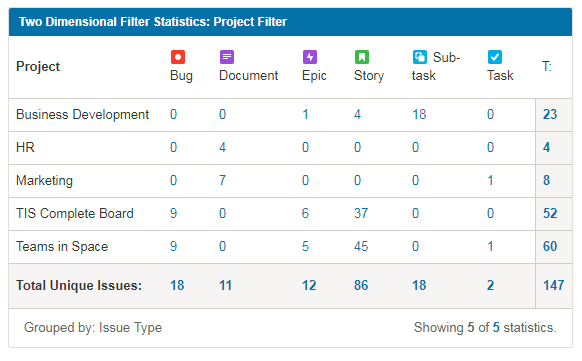Open Business Development Epic count 1

(305, 114)
